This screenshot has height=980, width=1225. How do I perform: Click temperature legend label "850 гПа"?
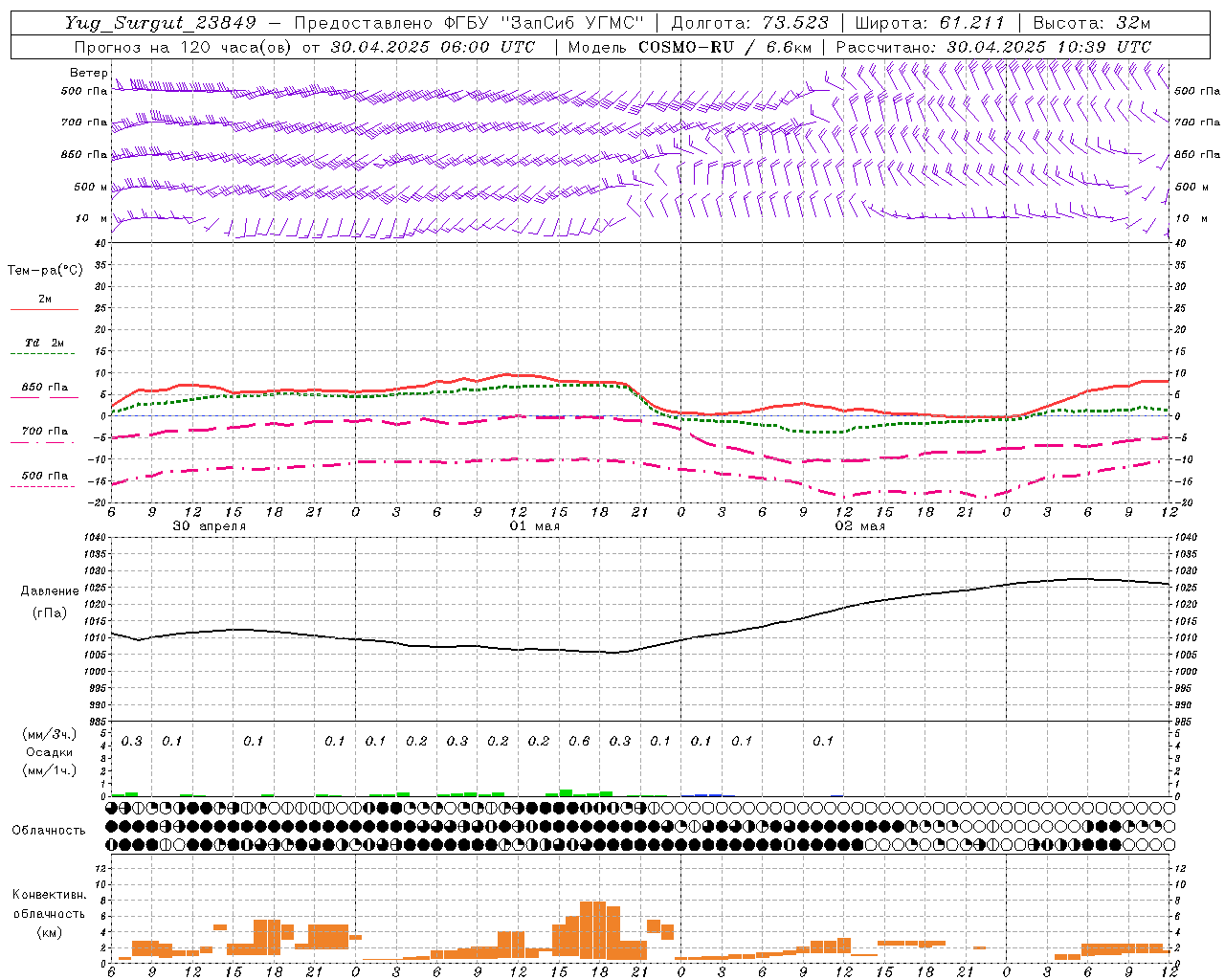45,387
